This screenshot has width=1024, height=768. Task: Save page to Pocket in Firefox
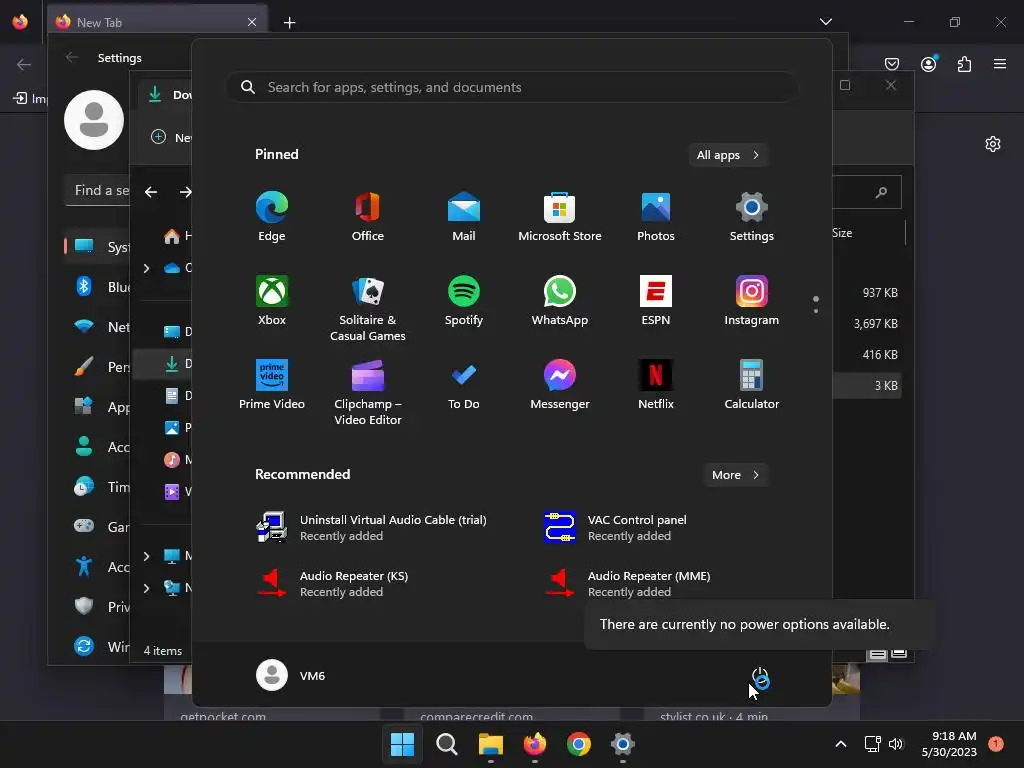coord(892,64)
